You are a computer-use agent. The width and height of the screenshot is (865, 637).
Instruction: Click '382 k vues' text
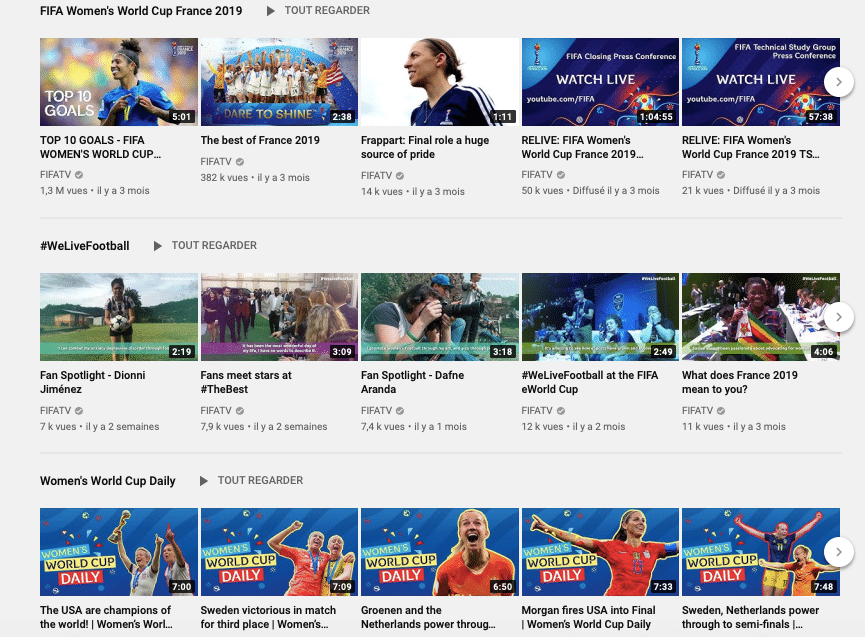point(224,178)
